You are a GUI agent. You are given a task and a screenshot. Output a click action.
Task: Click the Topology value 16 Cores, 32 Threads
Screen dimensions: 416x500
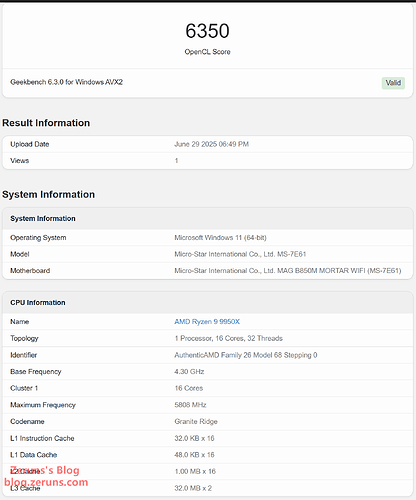[x=228, y=338]
